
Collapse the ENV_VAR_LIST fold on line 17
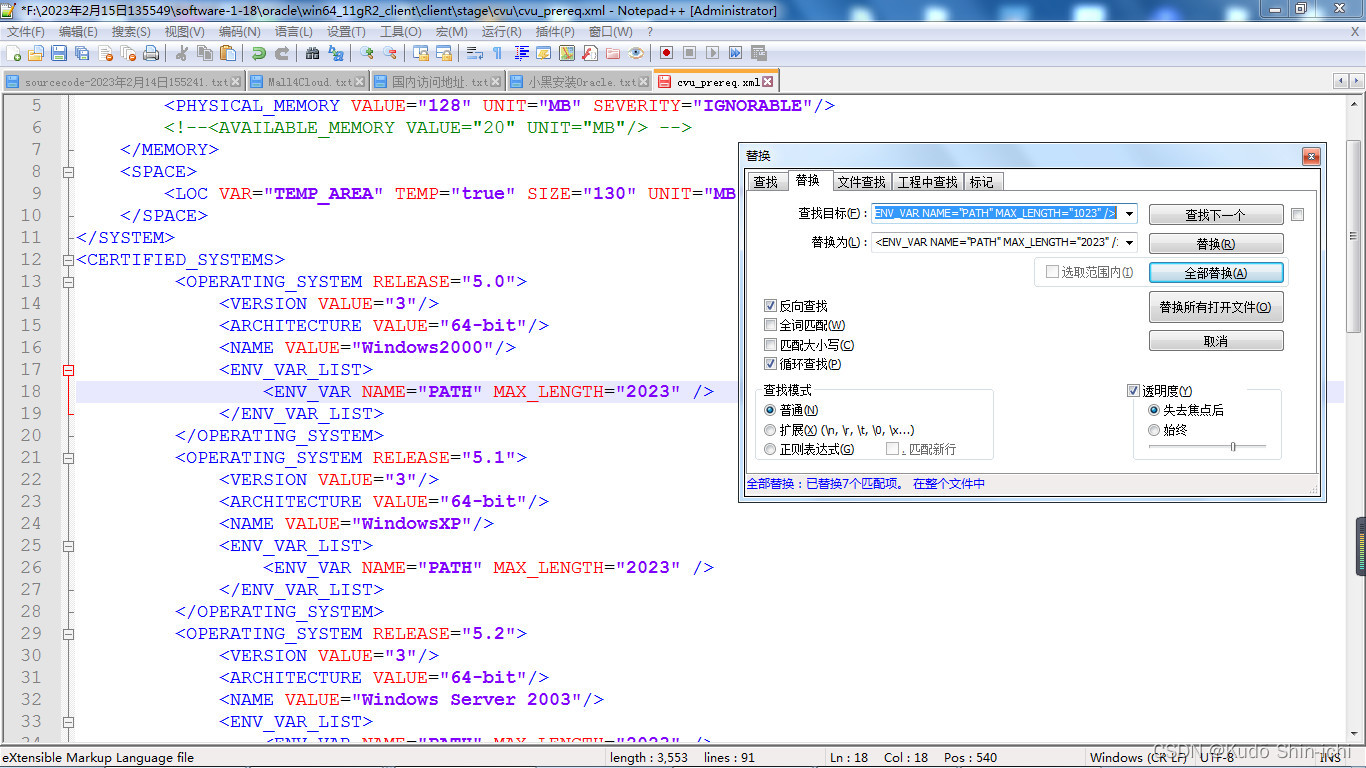(x=68, y=369)
